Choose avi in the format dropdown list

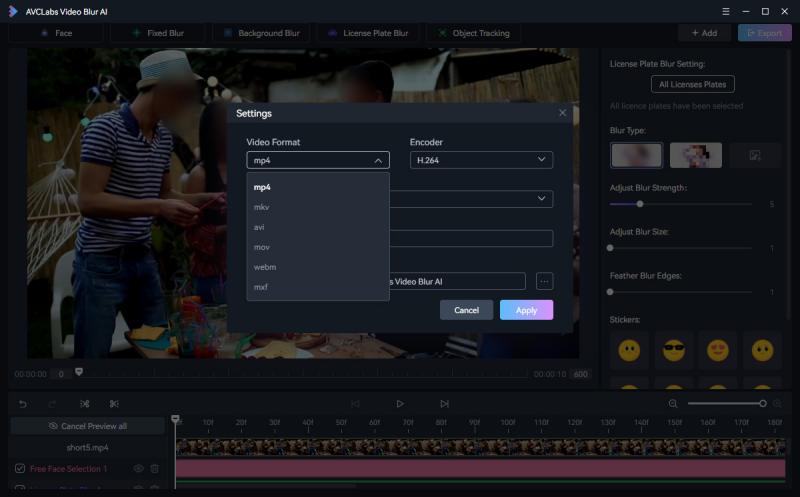pyautogui.click(x=317, y=227)
